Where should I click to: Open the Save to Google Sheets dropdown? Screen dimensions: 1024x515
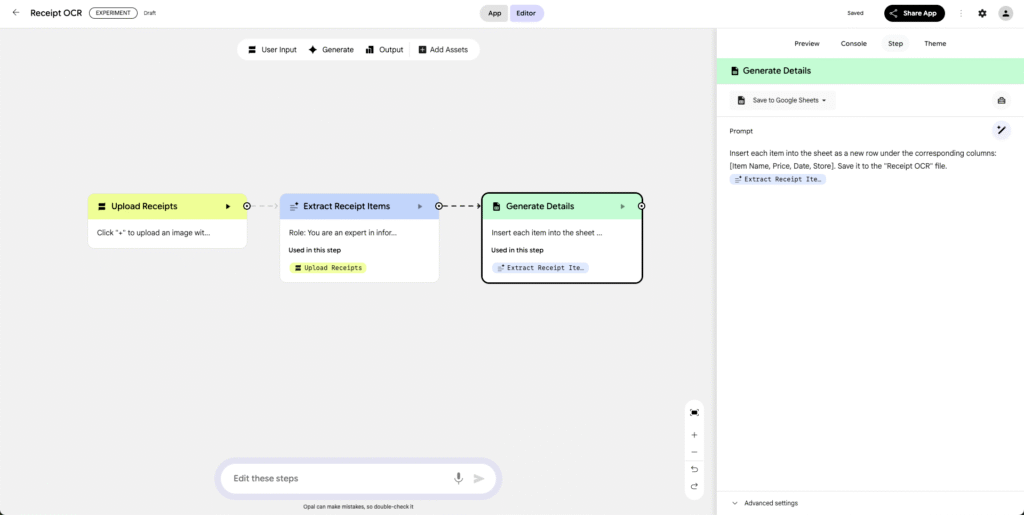[782, 100]
